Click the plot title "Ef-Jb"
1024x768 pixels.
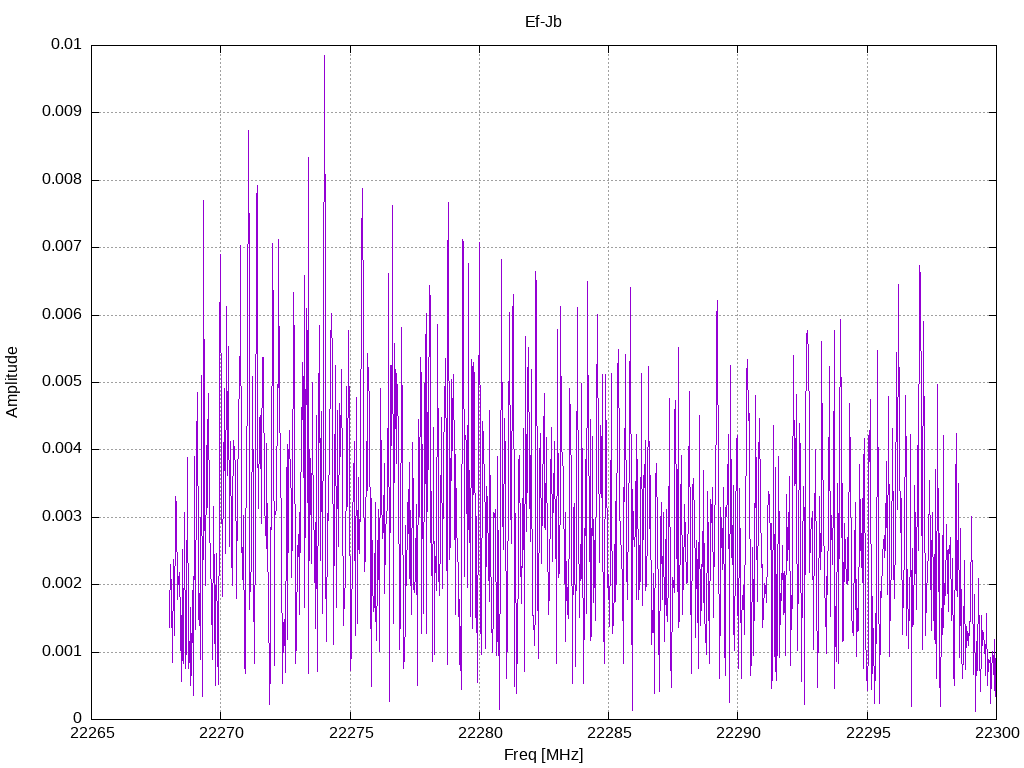(x=543, y=22)
